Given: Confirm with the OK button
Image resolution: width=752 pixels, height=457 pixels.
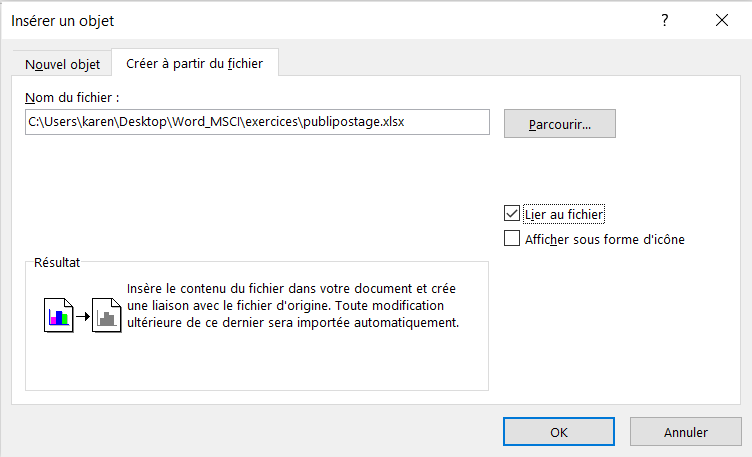Looking at the screenshot, I should coord(559,432).
